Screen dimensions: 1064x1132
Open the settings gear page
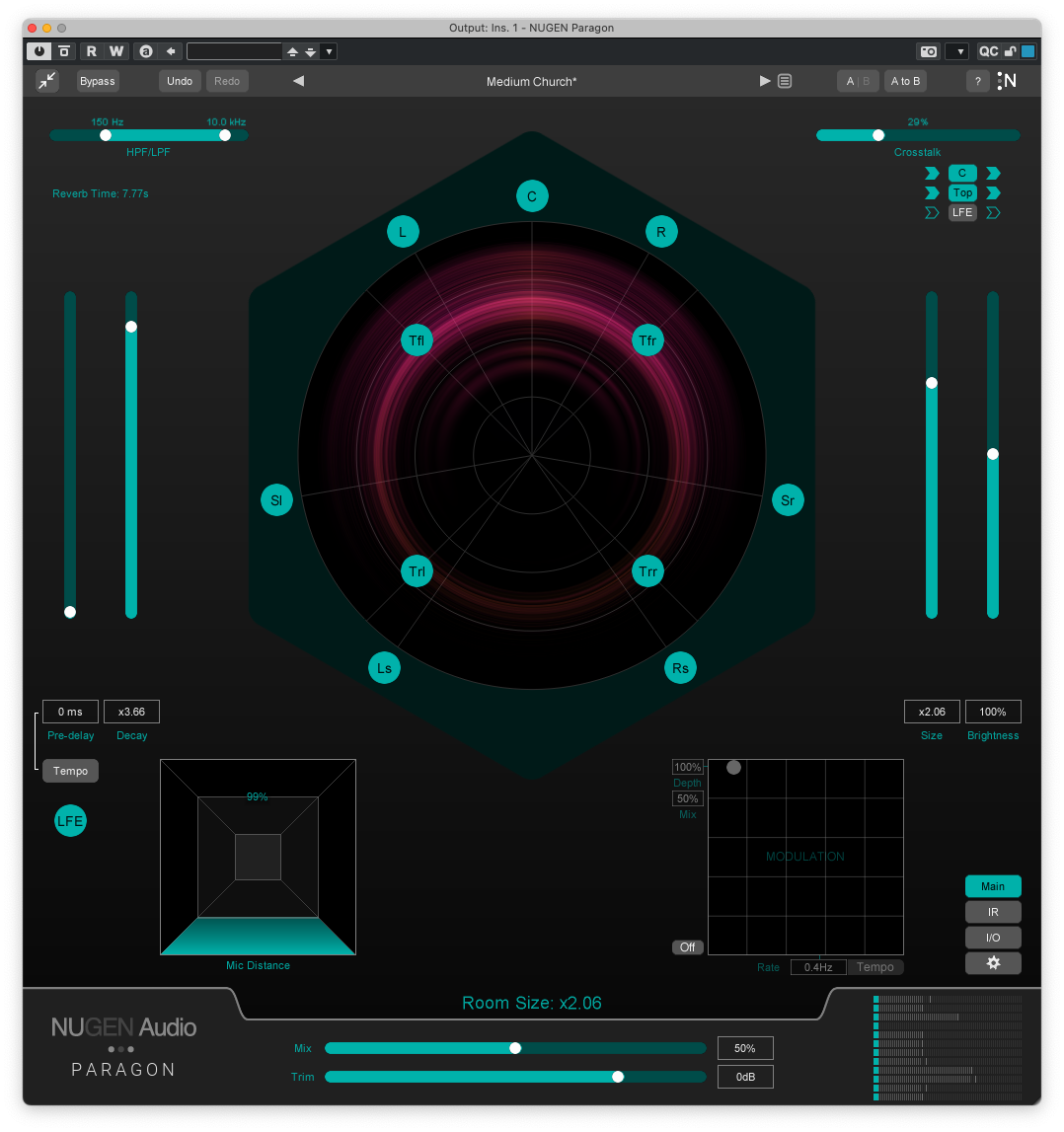993,963
